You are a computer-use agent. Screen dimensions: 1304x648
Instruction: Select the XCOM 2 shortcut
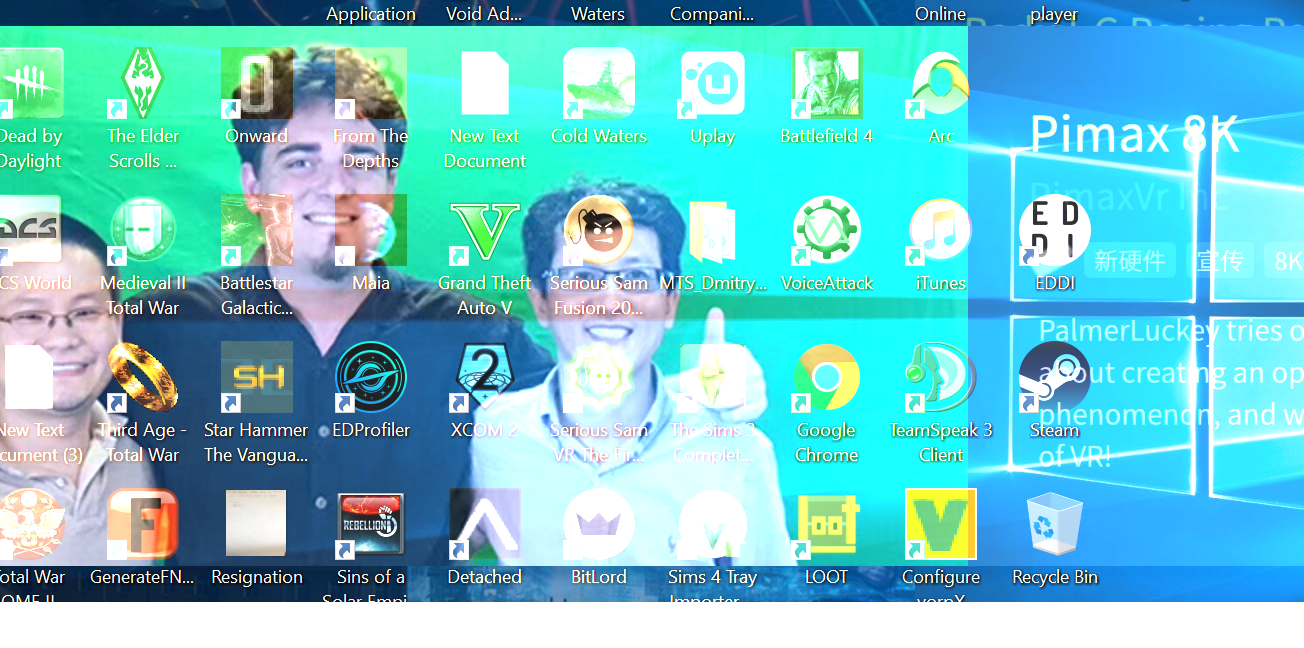point(485,377)
